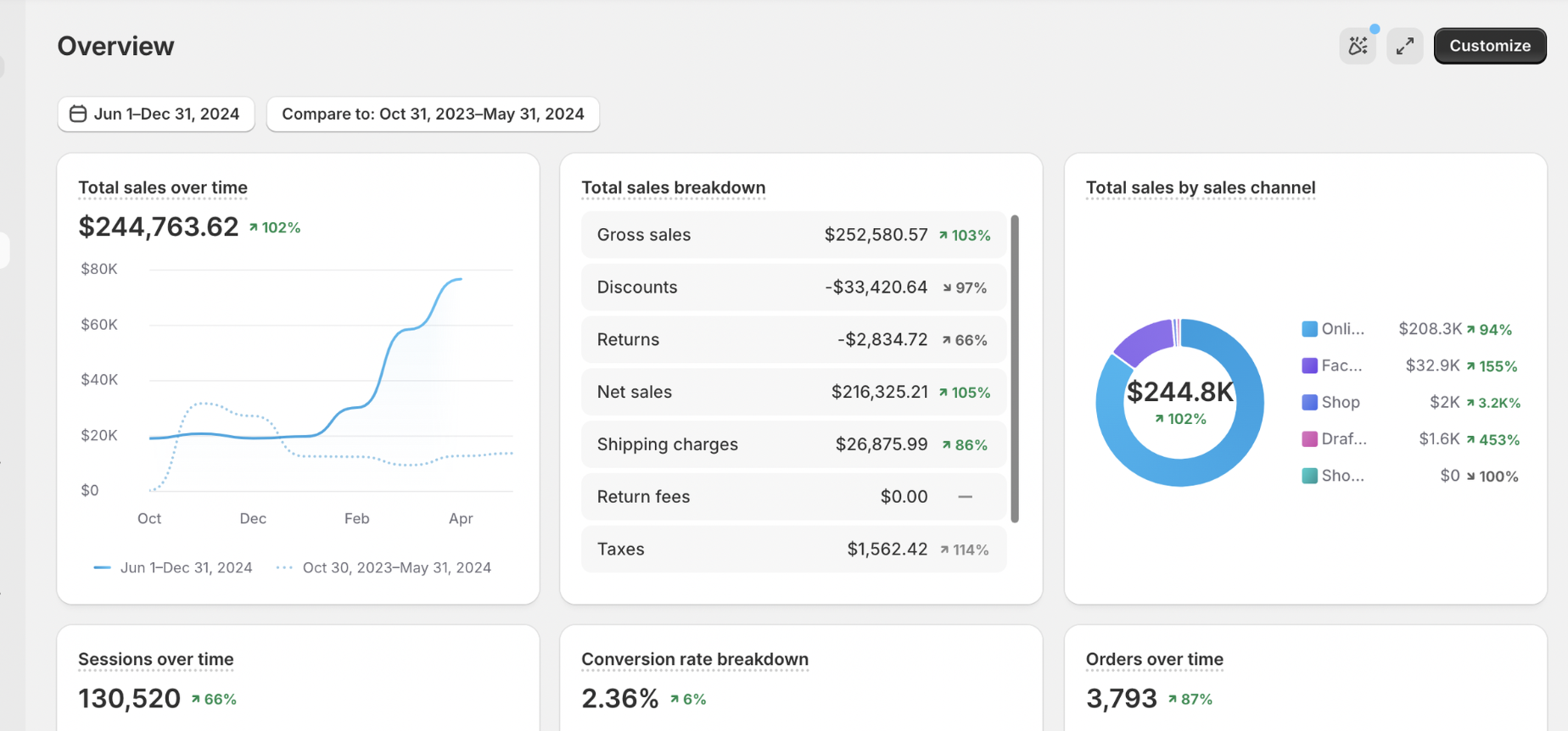Open Orders over time report title
1568x731 pixels.
tap(1155, 659)
